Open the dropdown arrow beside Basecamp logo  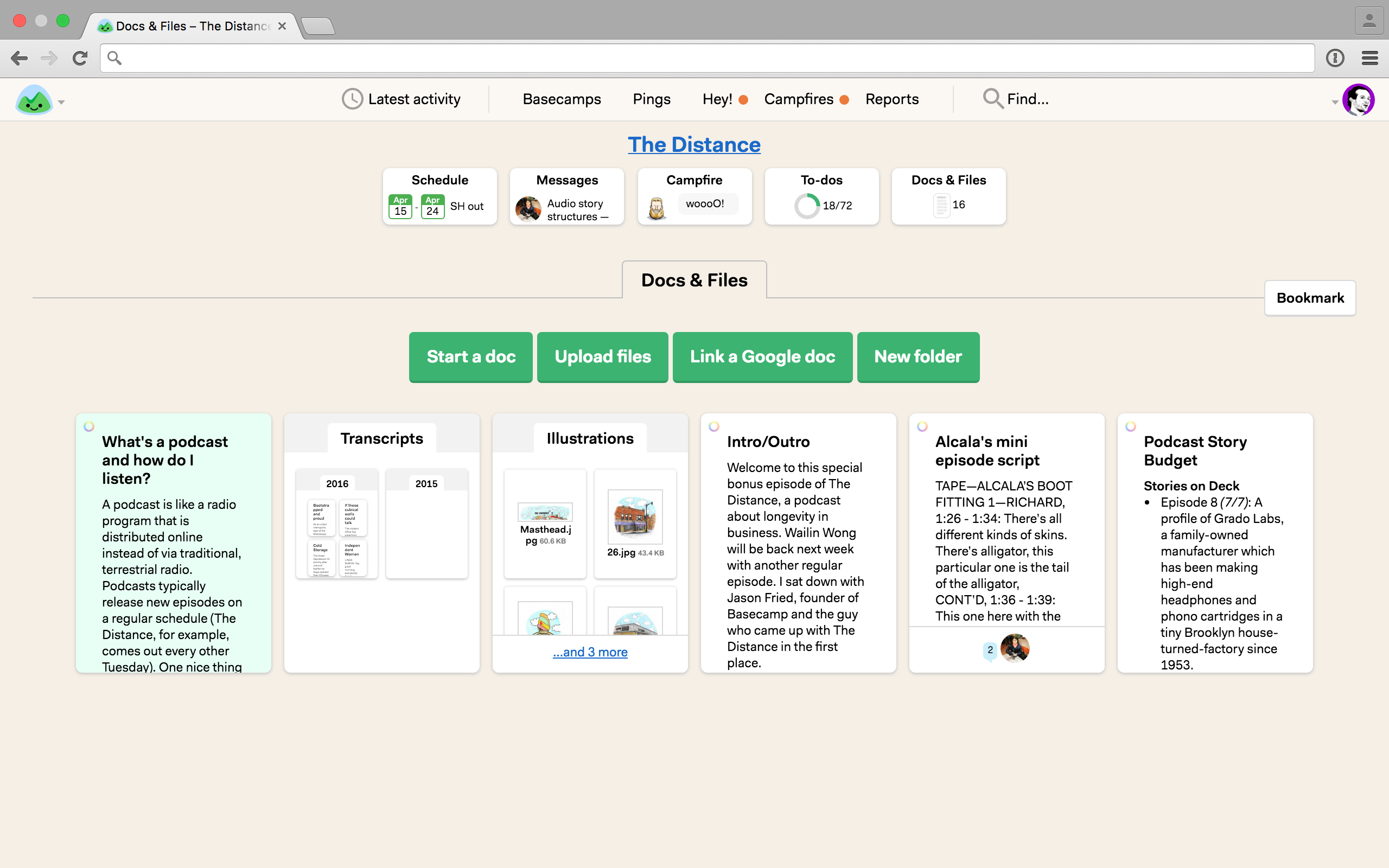[61, 103]
